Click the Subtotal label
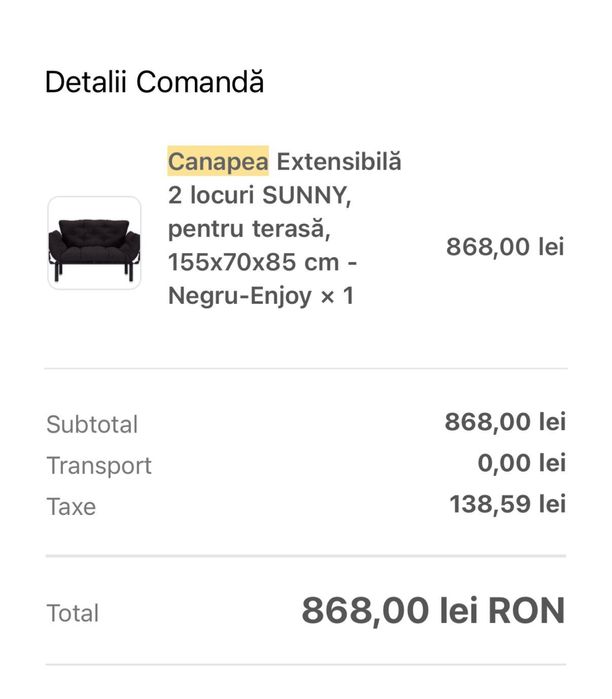This screenshot has width=612, height=699. tap(92, 424)
